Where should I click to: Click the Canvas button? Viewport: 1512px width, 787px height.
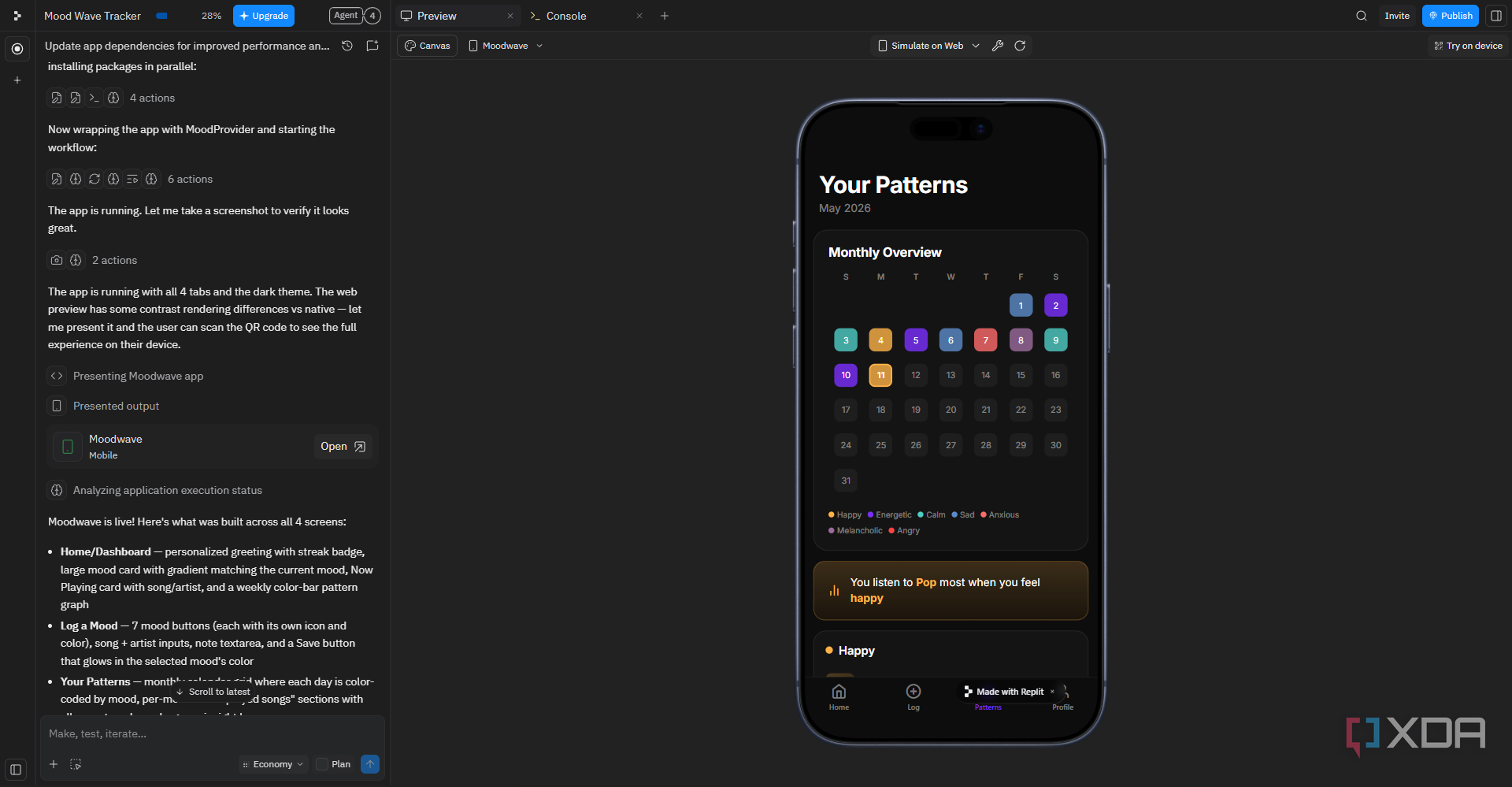click(427, 46)
